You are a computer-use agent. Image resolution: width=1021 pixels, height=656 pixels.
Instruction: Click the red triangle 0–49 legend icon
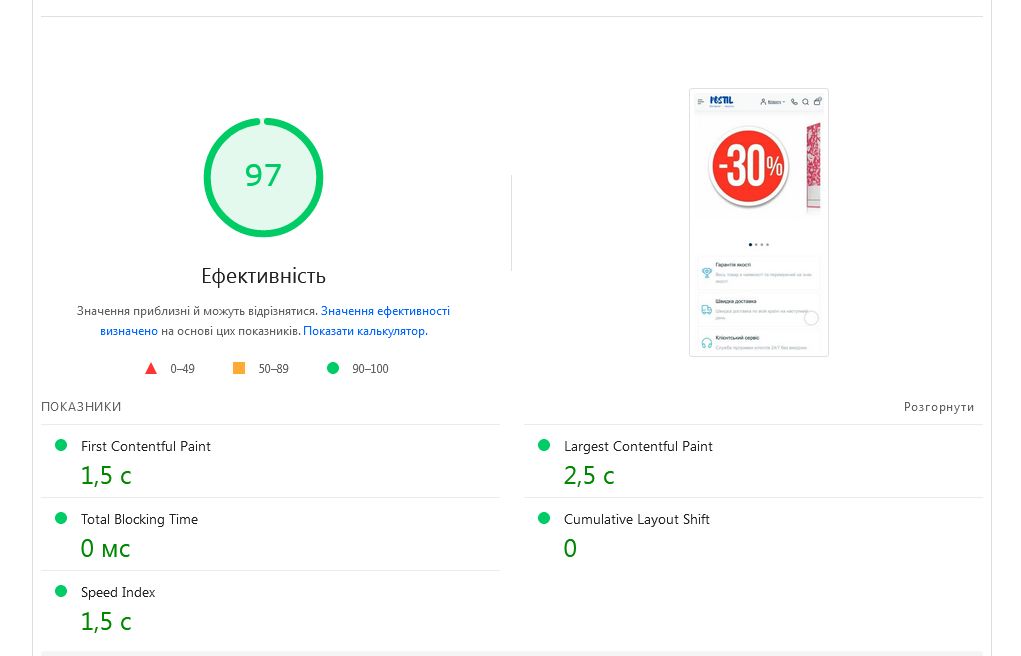[x=151, y=368]
